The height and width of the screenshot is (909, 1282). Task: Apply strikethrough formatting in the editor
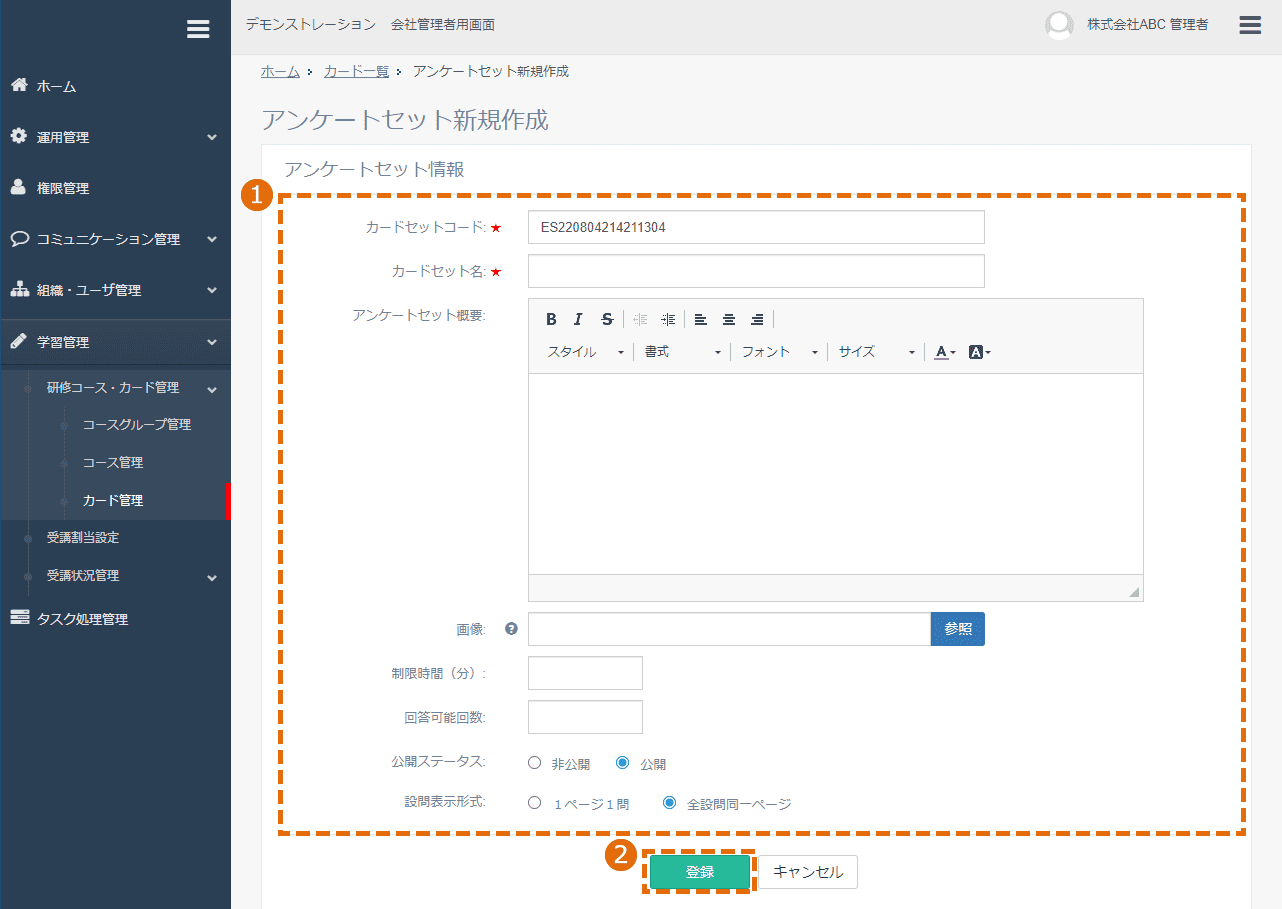click(x=607, y=319)
